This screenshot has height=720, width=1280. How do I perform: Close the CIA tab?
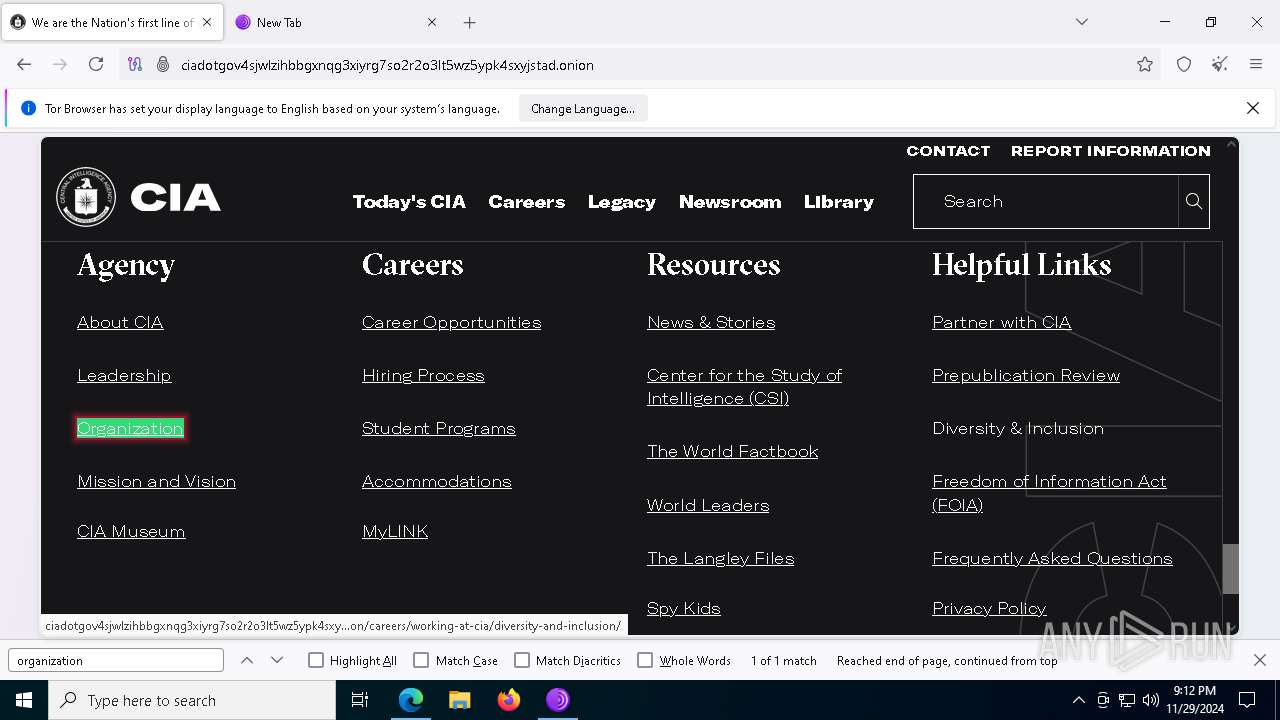(x=207, y=22)
